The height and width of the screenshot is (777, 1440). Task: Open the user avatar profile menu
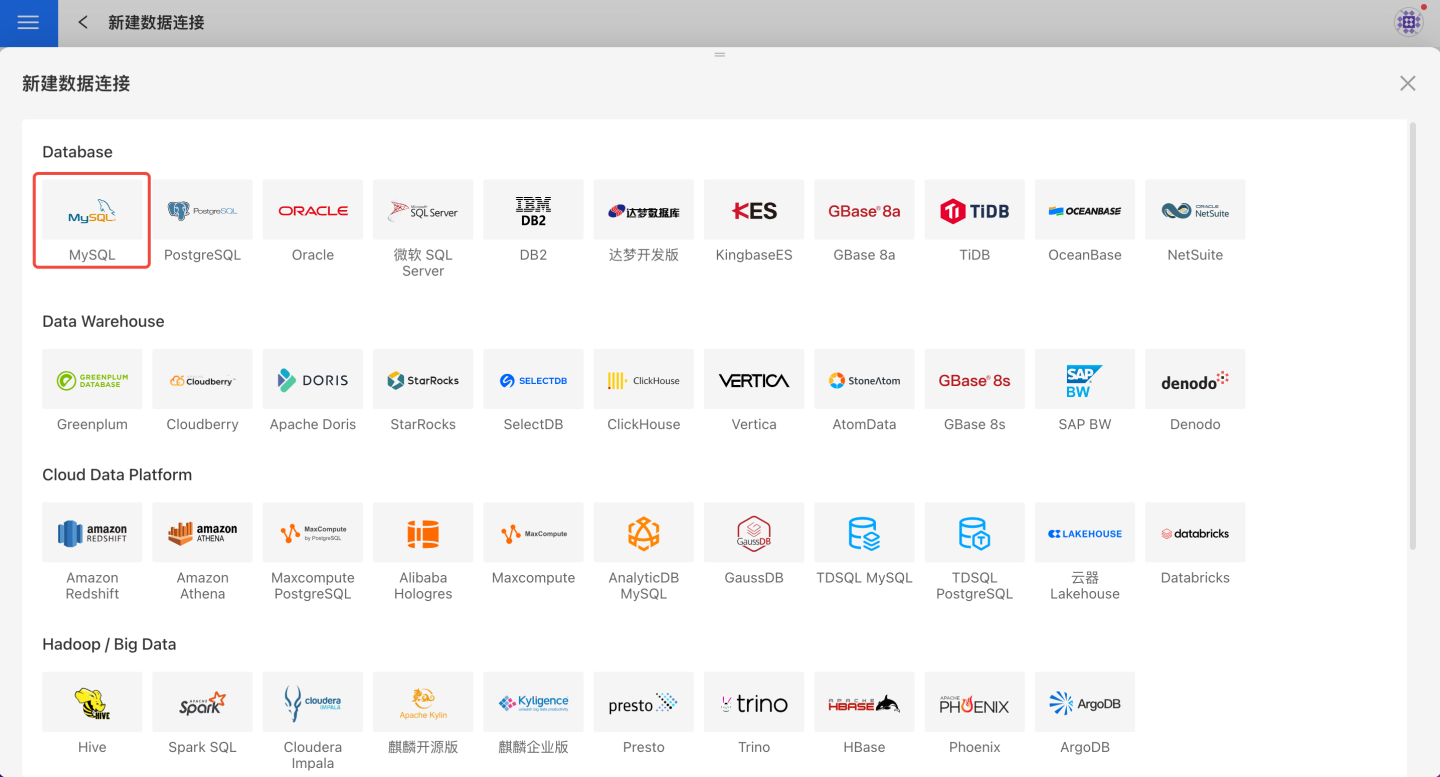click(x=1408, y=23)
